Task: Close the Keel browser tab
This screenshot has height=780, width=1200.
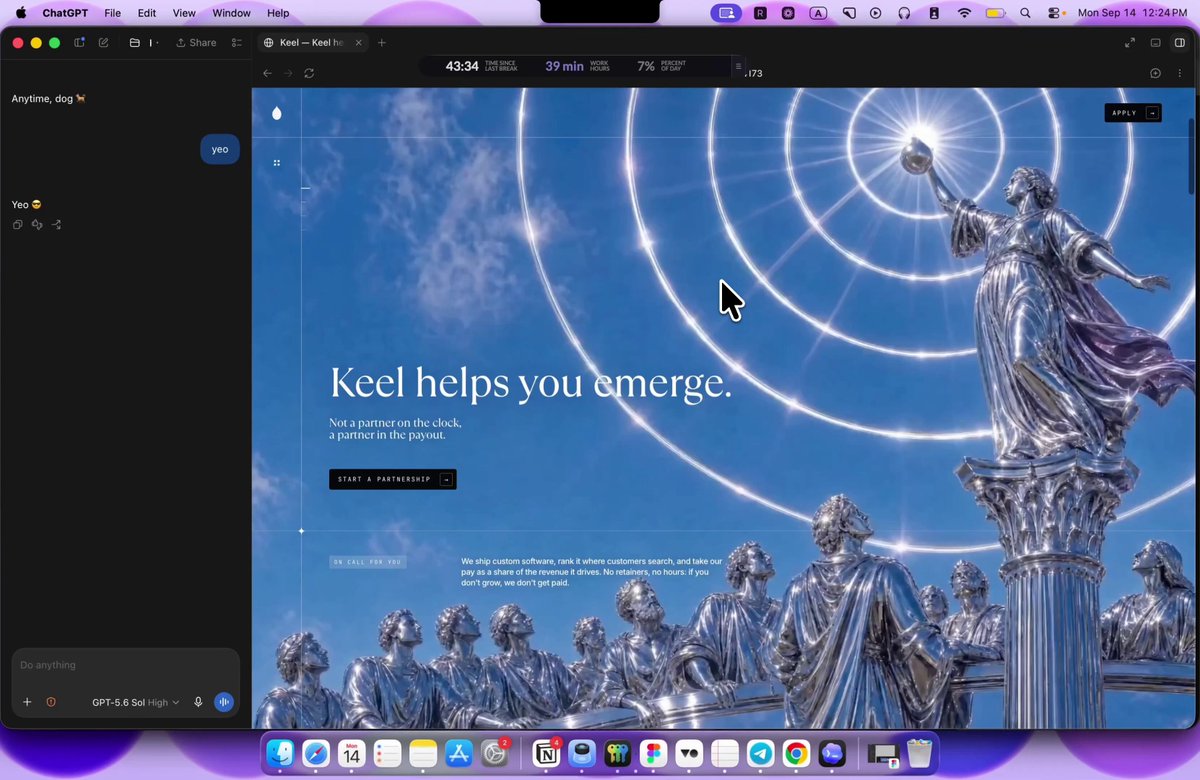Action: pos(359,43)
